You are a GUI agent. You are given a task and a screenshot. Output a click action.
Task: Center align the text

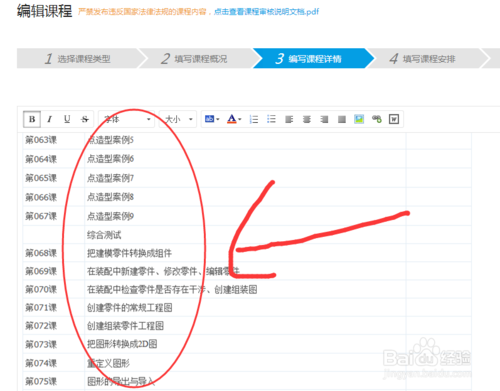click(x=307, y=119)
